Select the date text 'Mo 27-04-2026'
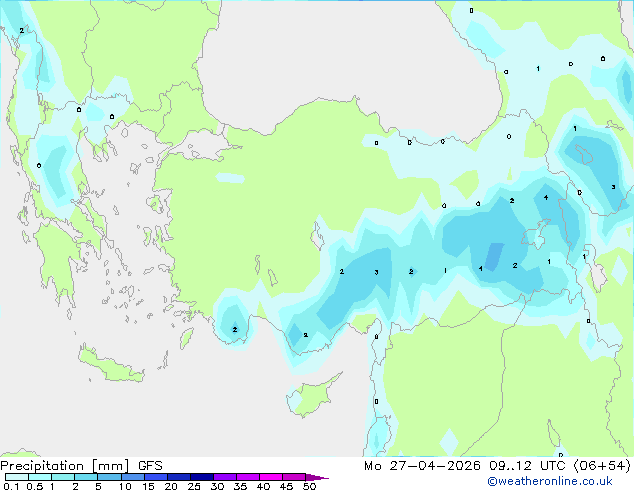This screenshot has width=634, height=490. 422,466
